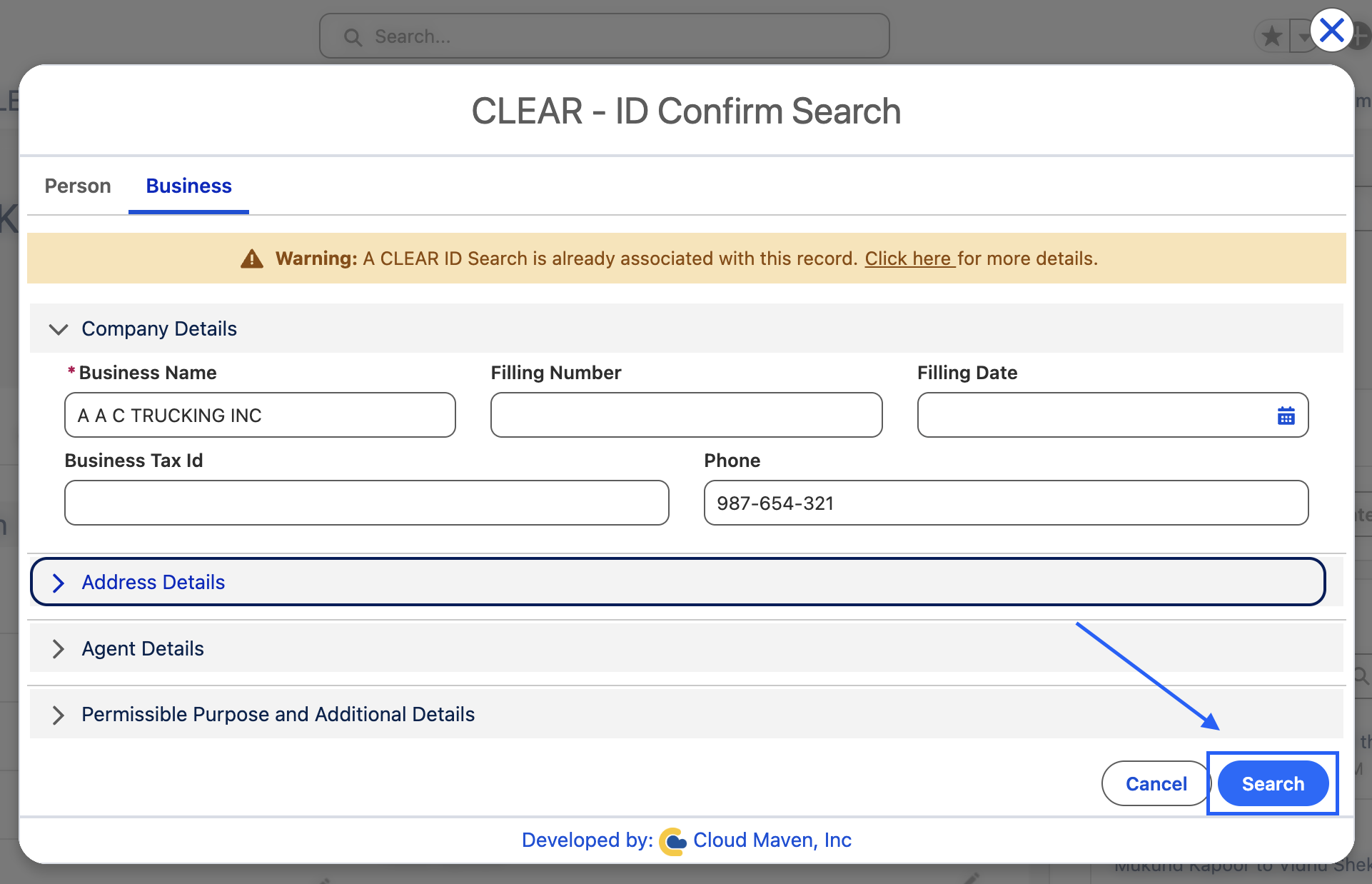Click the search magnifier in background bar
Screen dimensions: 1372x884
coord(353,36)
